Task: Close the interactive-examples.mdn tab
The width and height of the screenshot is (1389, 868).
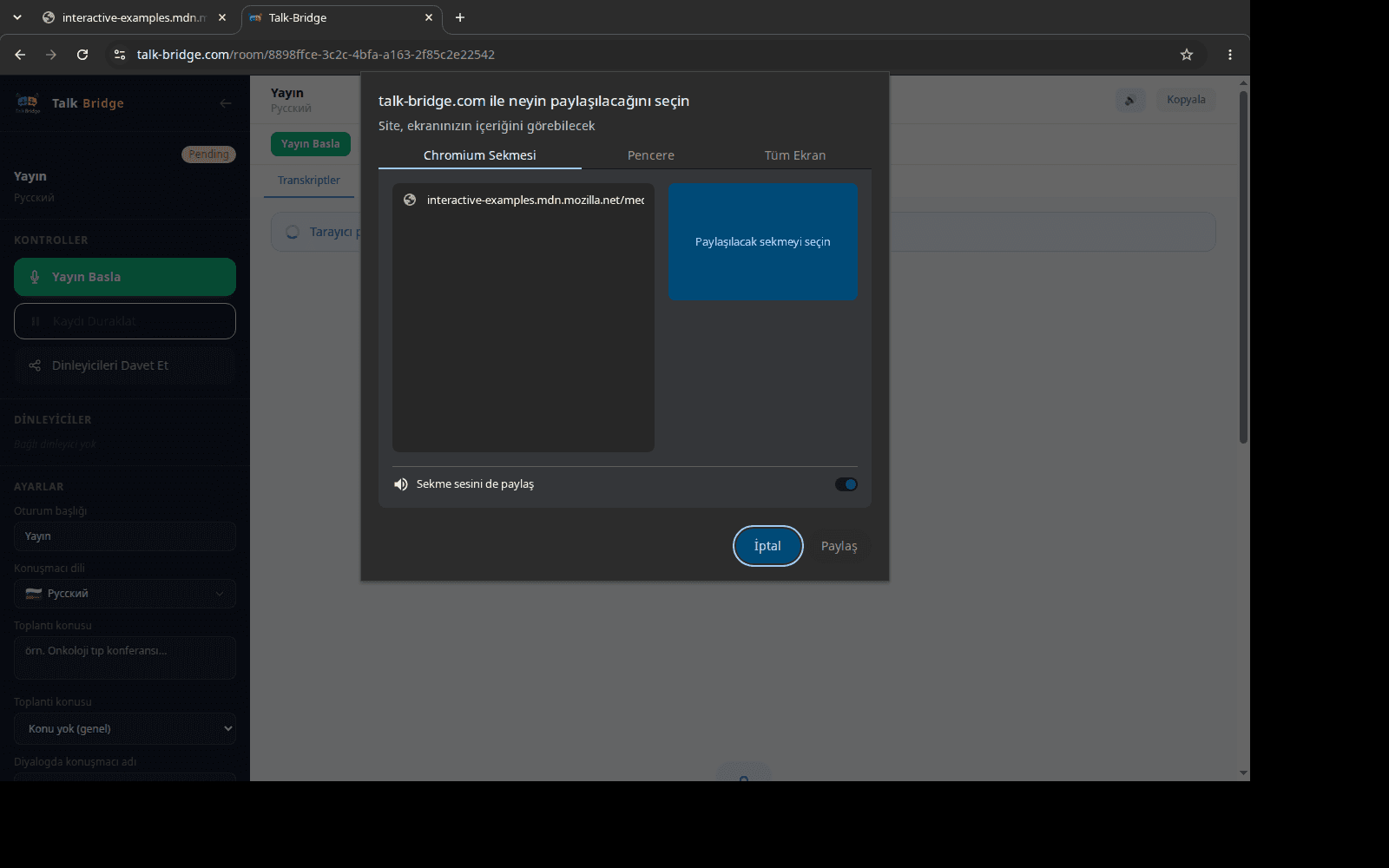Action: (222, 17)
